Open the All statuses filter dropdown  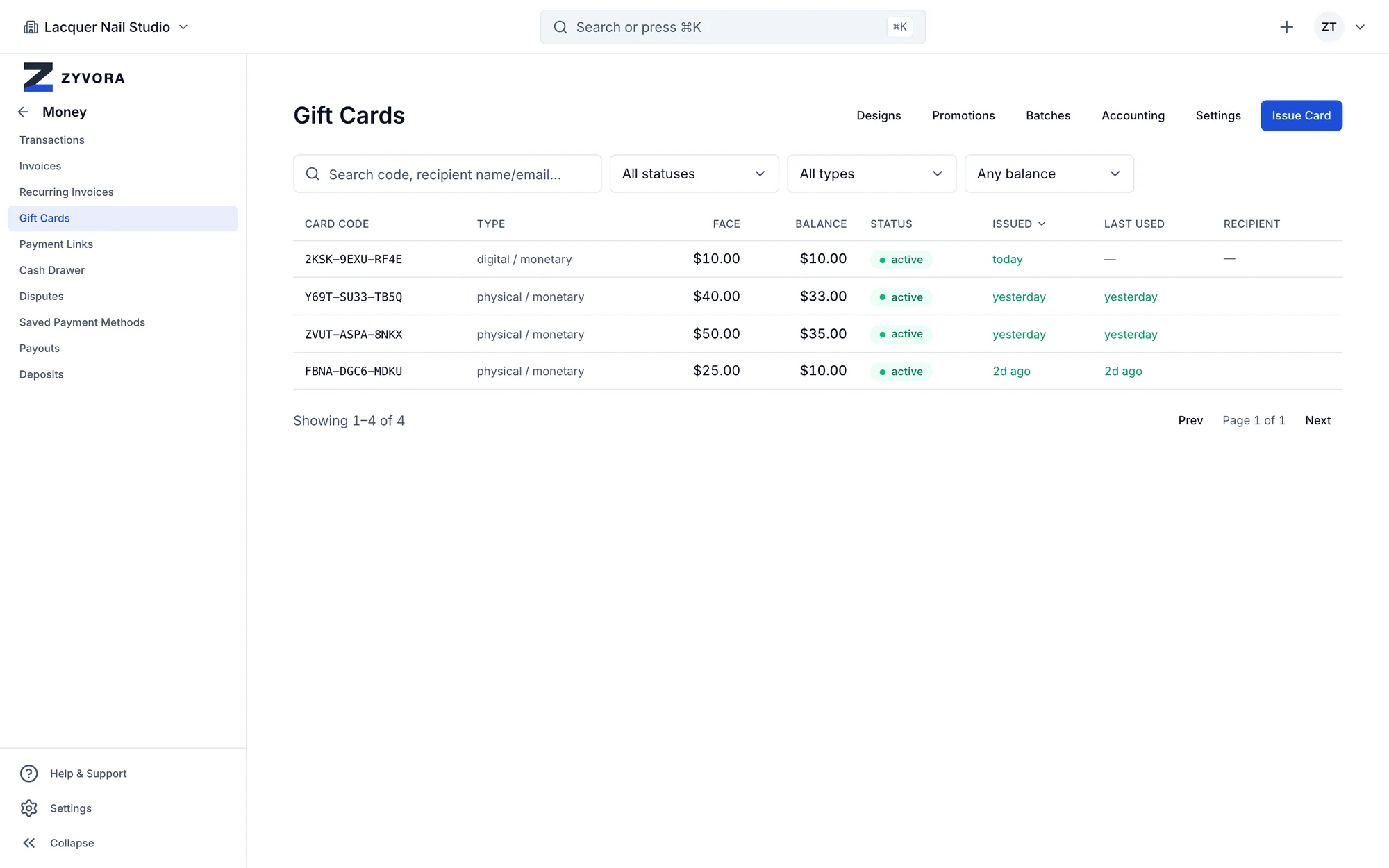(x=694, y=174)
